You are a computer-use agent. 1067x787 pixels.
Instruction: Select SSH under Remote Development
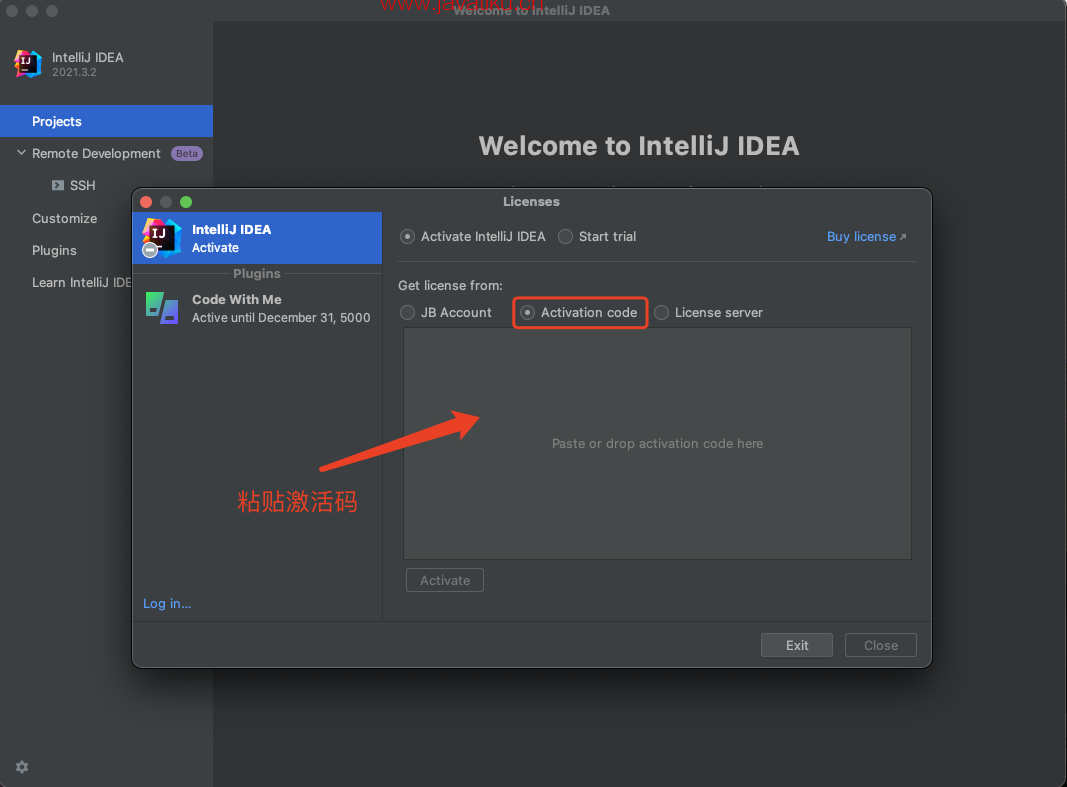[82, 186]
